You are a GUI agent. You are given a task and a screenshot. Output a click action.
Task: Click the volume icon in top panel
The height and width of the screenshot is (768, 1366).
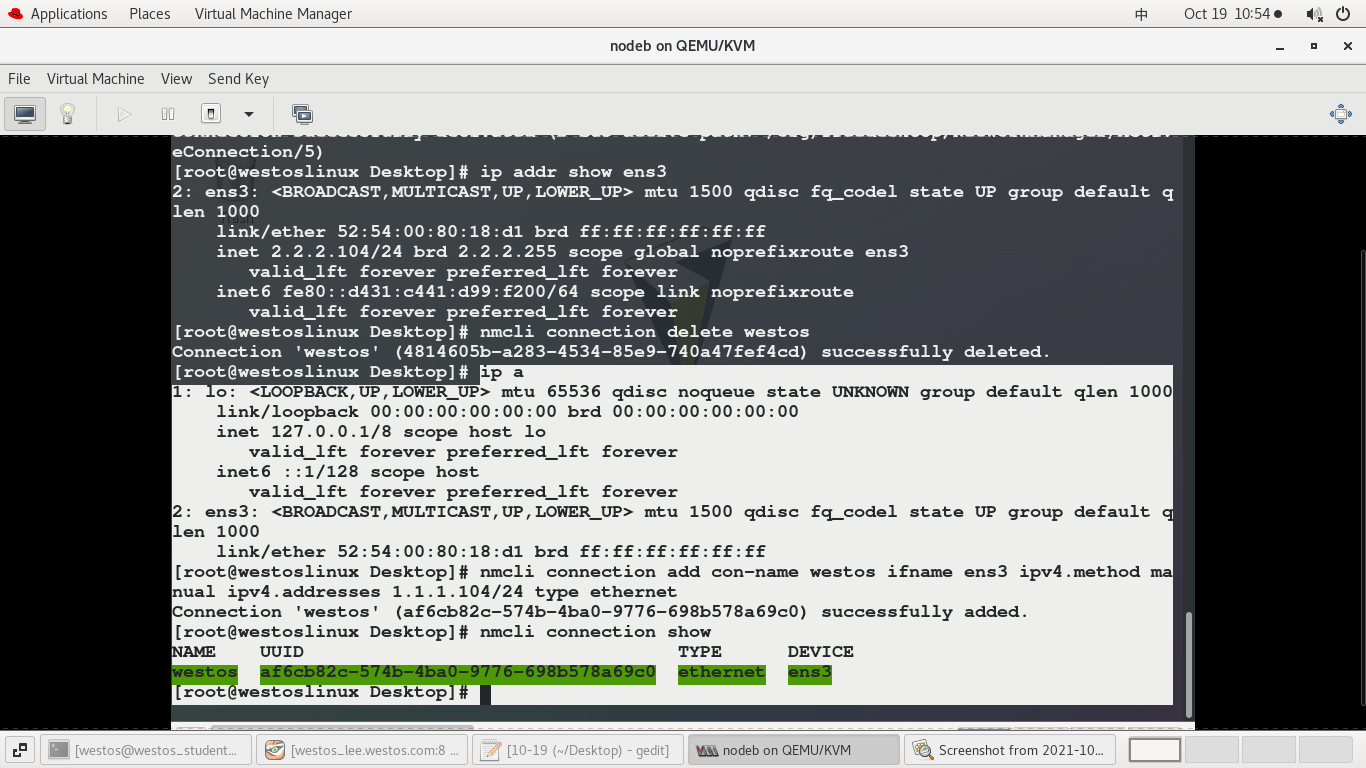[1312, 13]
